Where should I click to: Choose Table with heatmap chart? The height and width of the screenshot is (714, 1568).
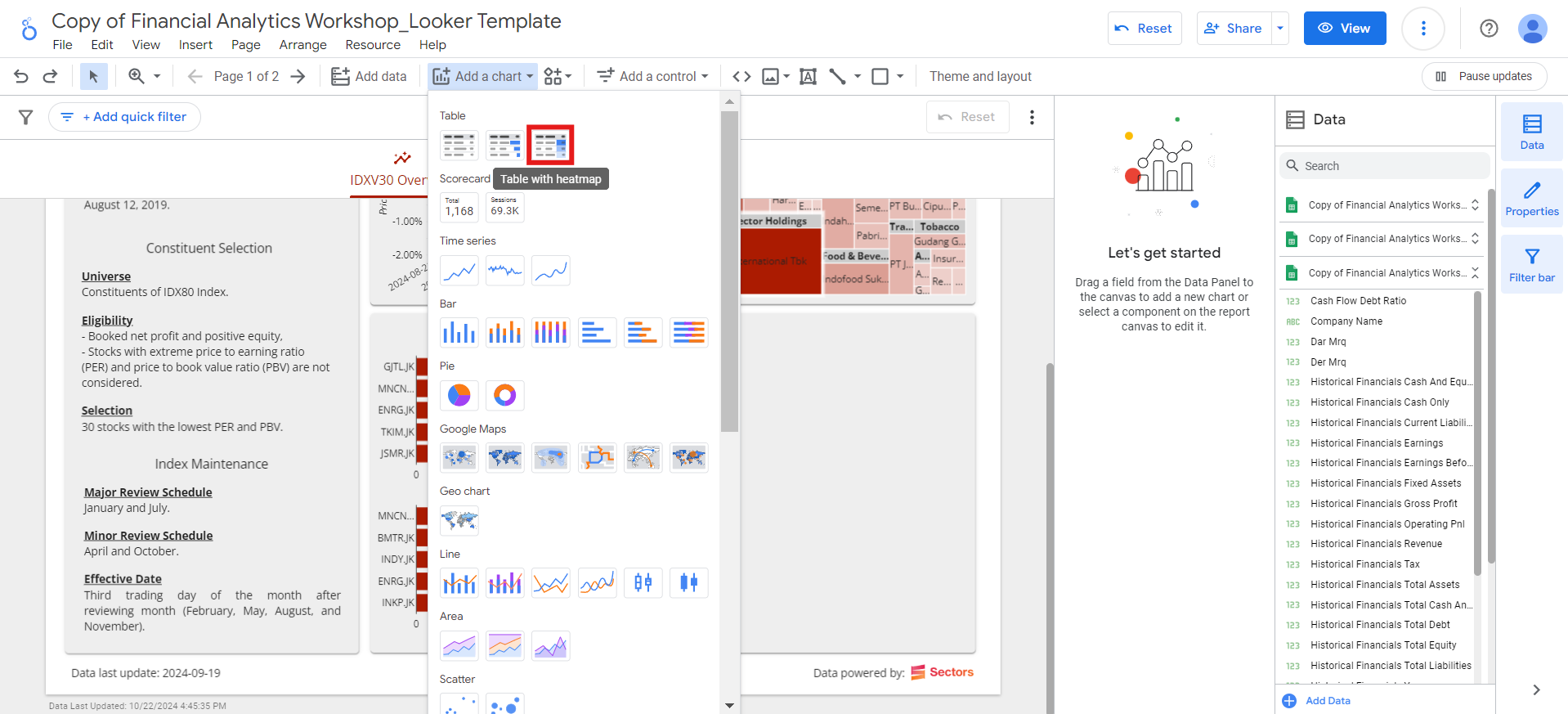click(550, 146)
